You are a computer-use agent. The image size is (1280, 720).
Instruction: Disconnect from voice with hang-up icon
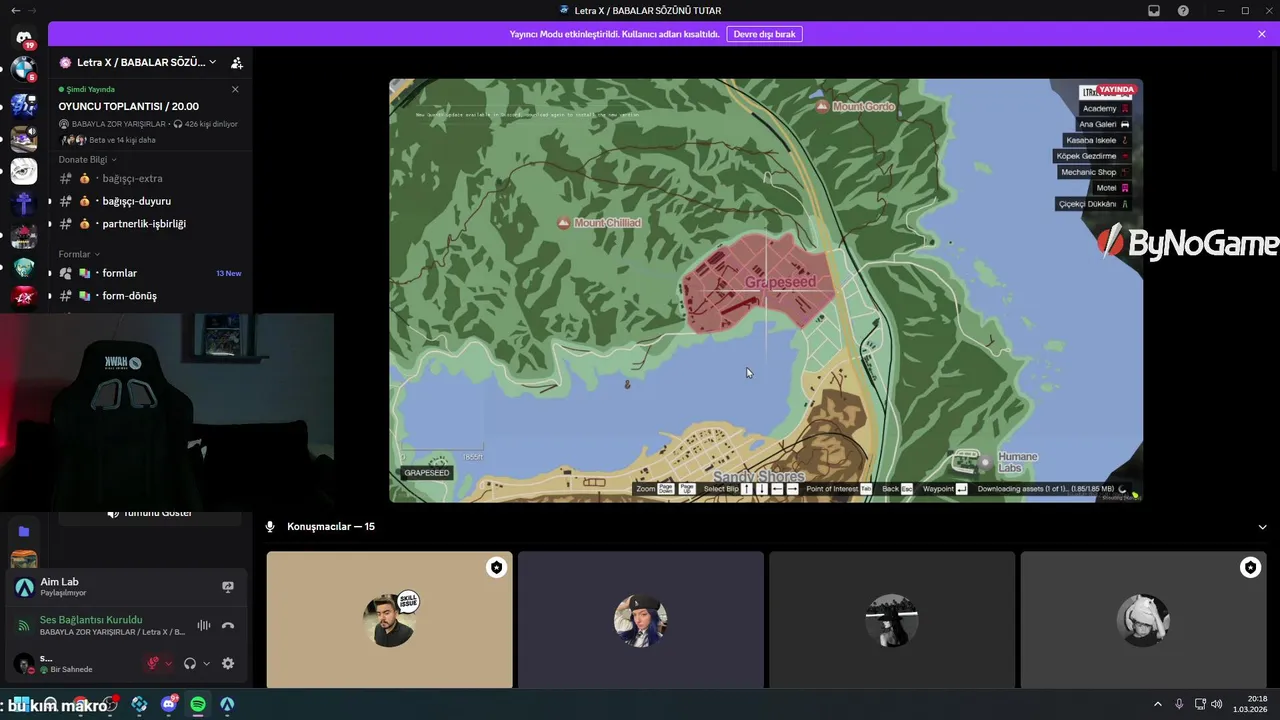(x=228, y=625)
